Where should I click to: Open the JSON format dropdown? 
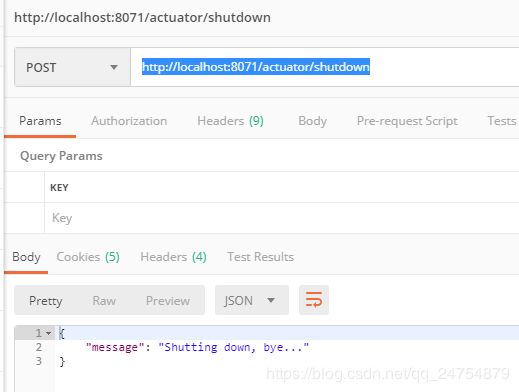[252, 300]
